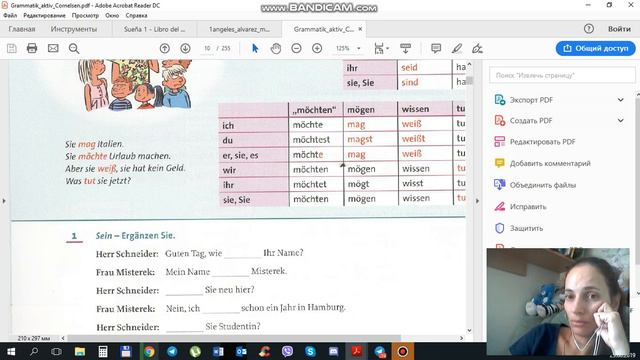Screen dimensions: 640x360
Task: Add a sticky note comment
Action: [x=436, y=49]
